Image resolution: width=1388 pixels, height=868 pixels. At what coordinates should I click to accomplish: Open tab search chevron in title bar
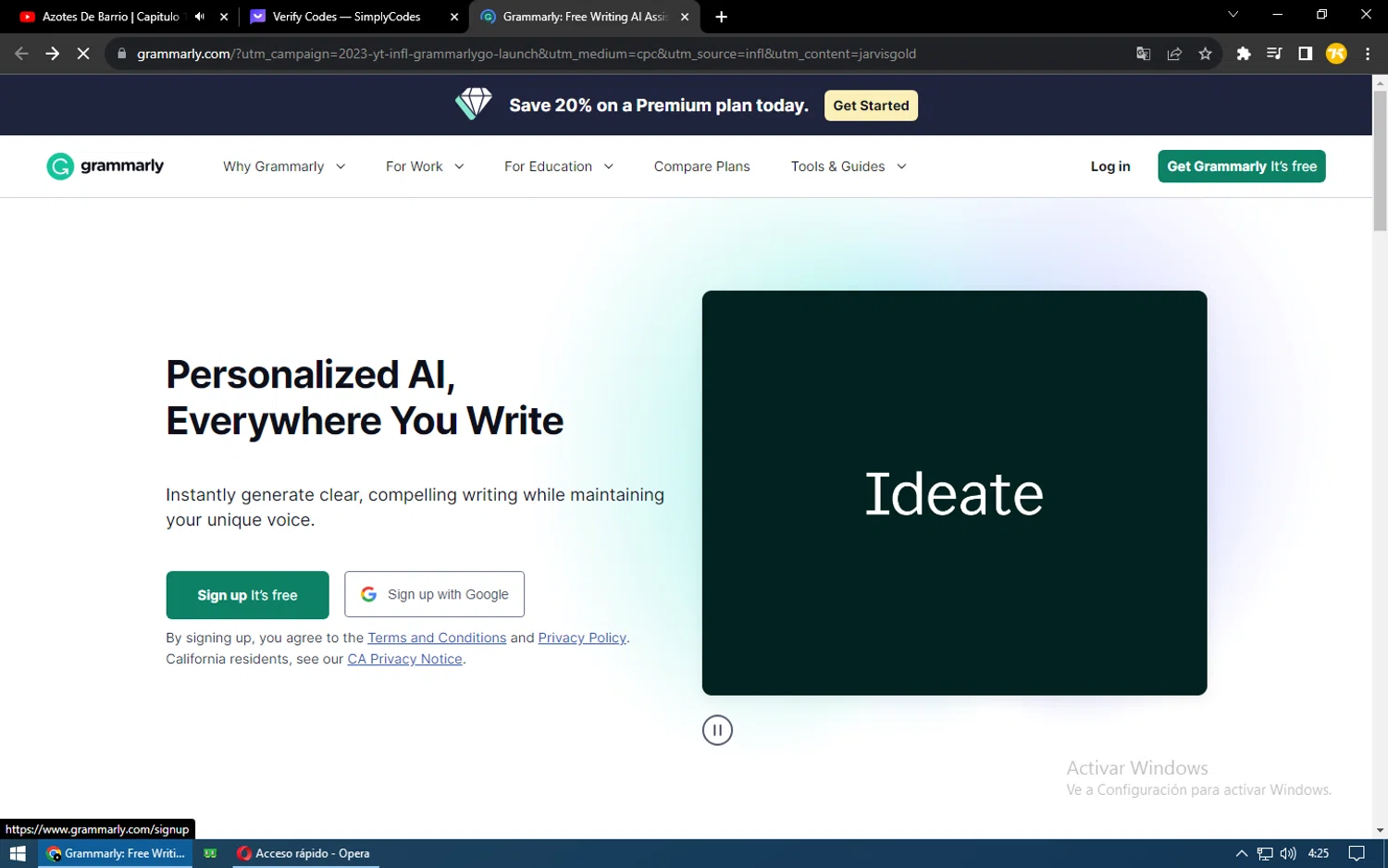1233,15
